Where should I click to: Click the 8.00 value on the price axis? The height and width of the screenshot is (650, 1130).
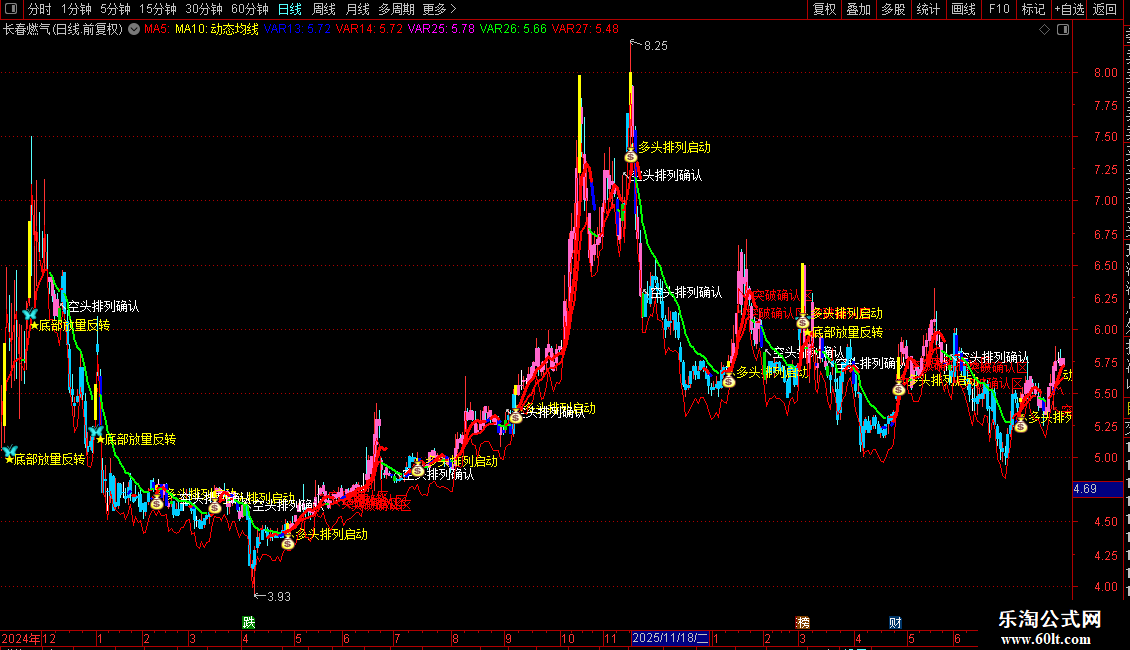point(1105,73)
